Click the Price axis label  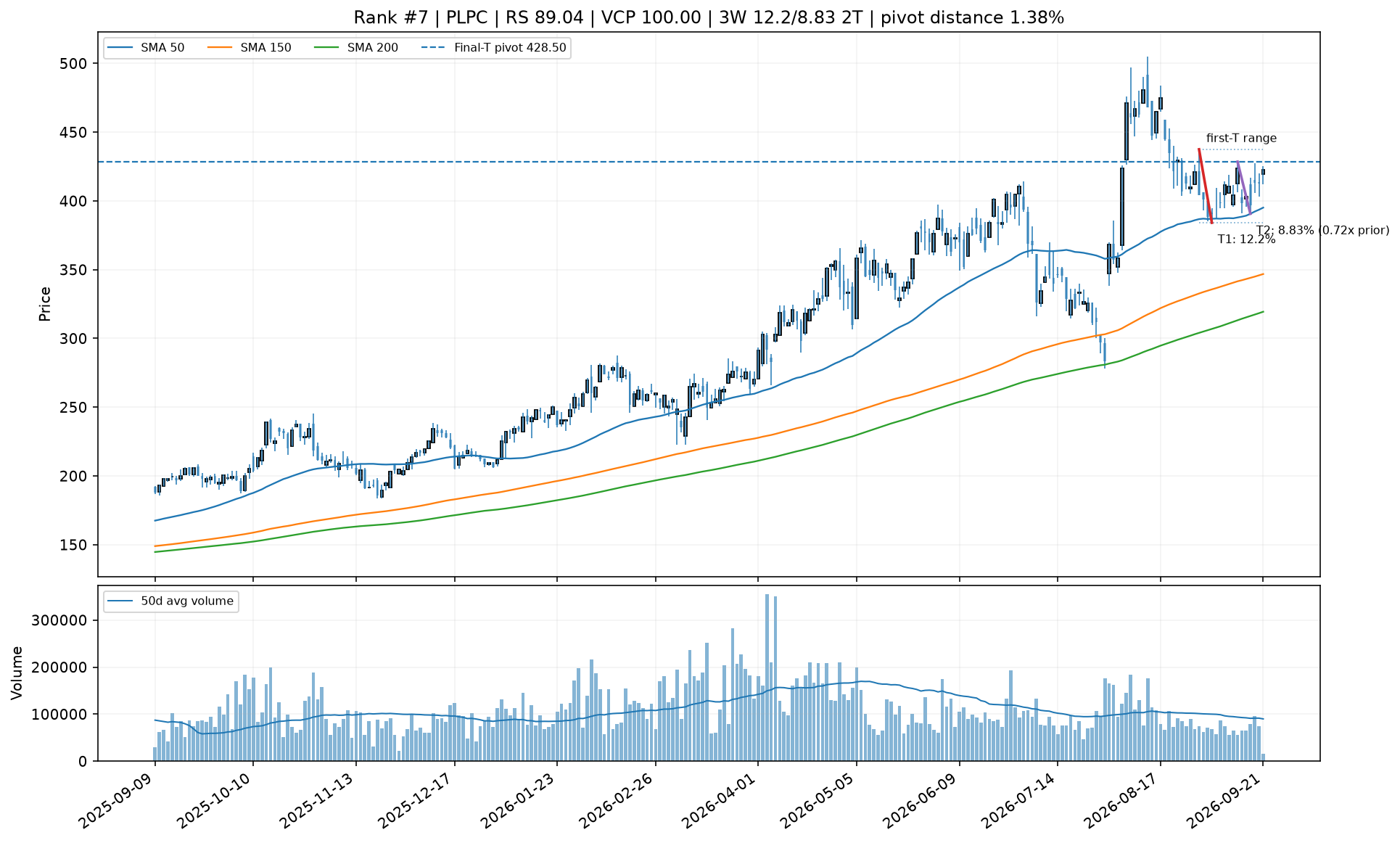point(45,304)
